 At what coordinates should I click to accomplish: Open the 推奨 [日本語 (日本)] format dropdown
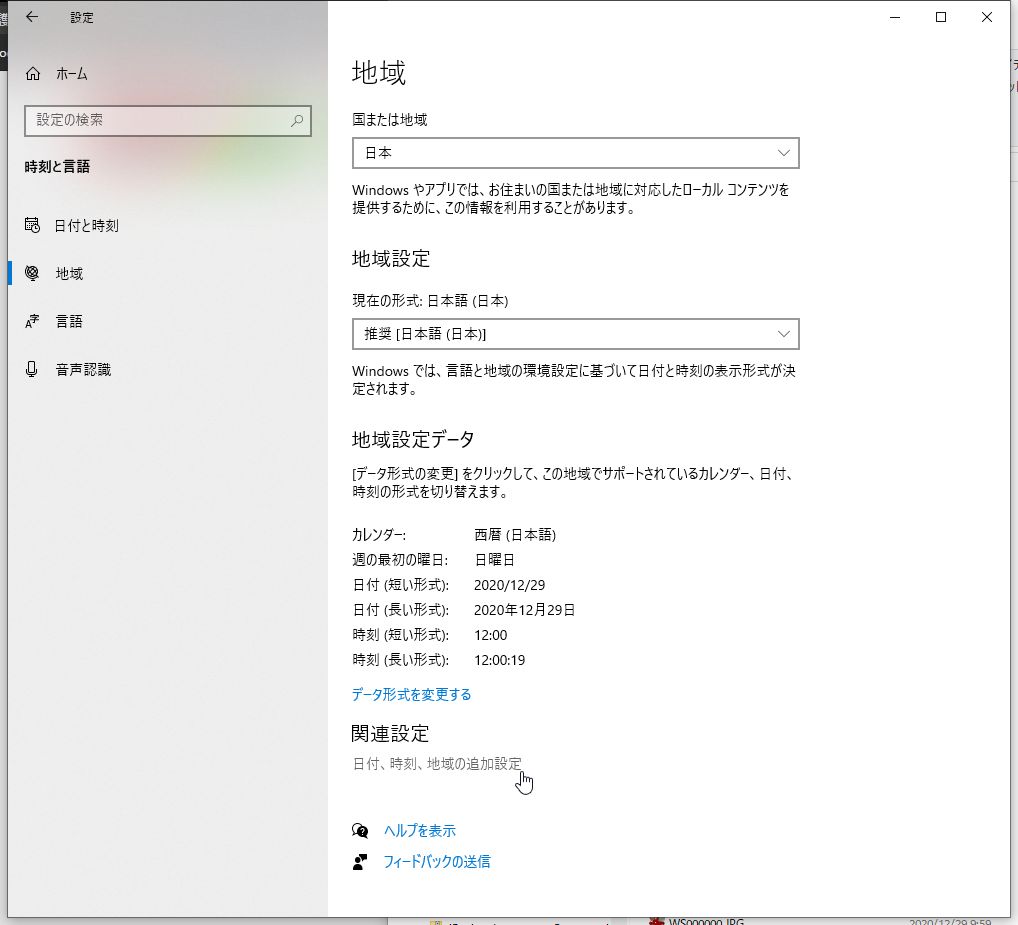tap(576, 334)
